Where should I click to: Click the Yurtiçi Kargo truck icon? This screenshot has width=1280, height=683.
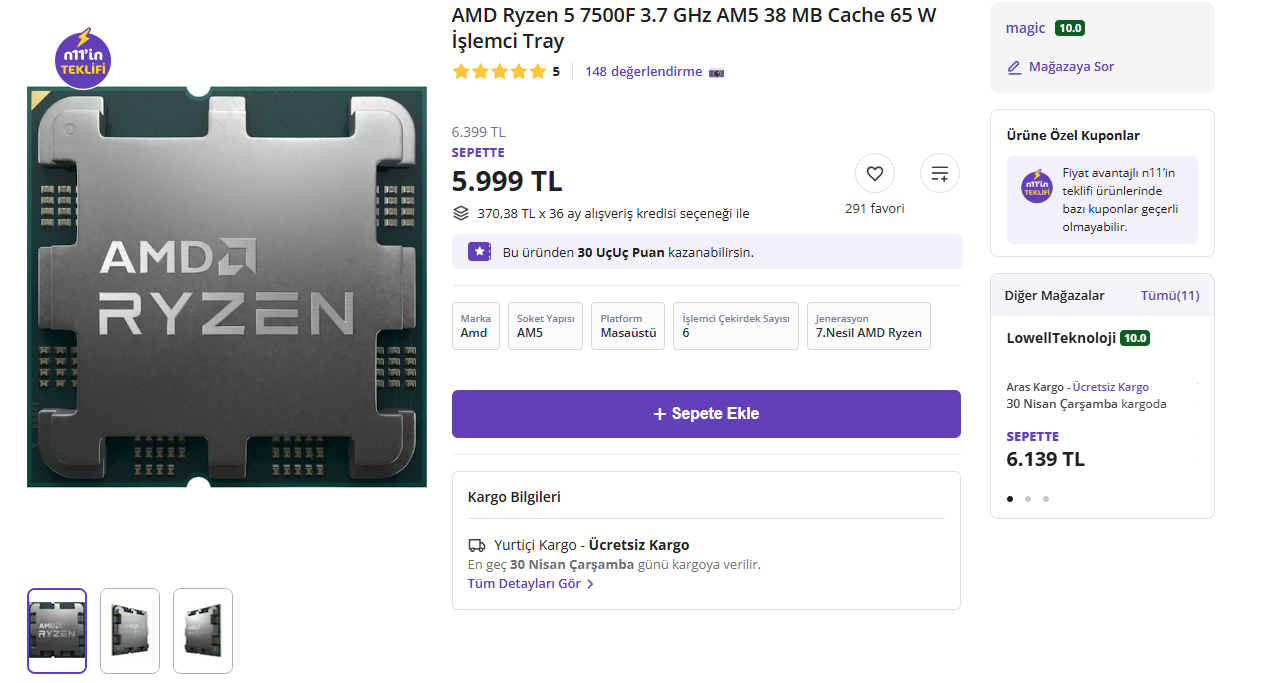click(x=477, y=546)
